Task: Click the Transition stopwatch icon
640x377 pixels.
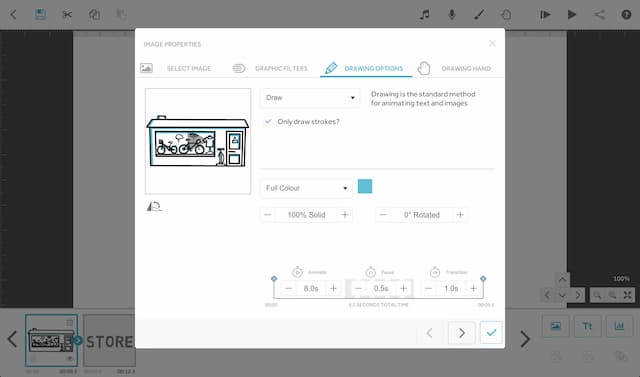Action: pyautogui.click(x=435, y=272)
